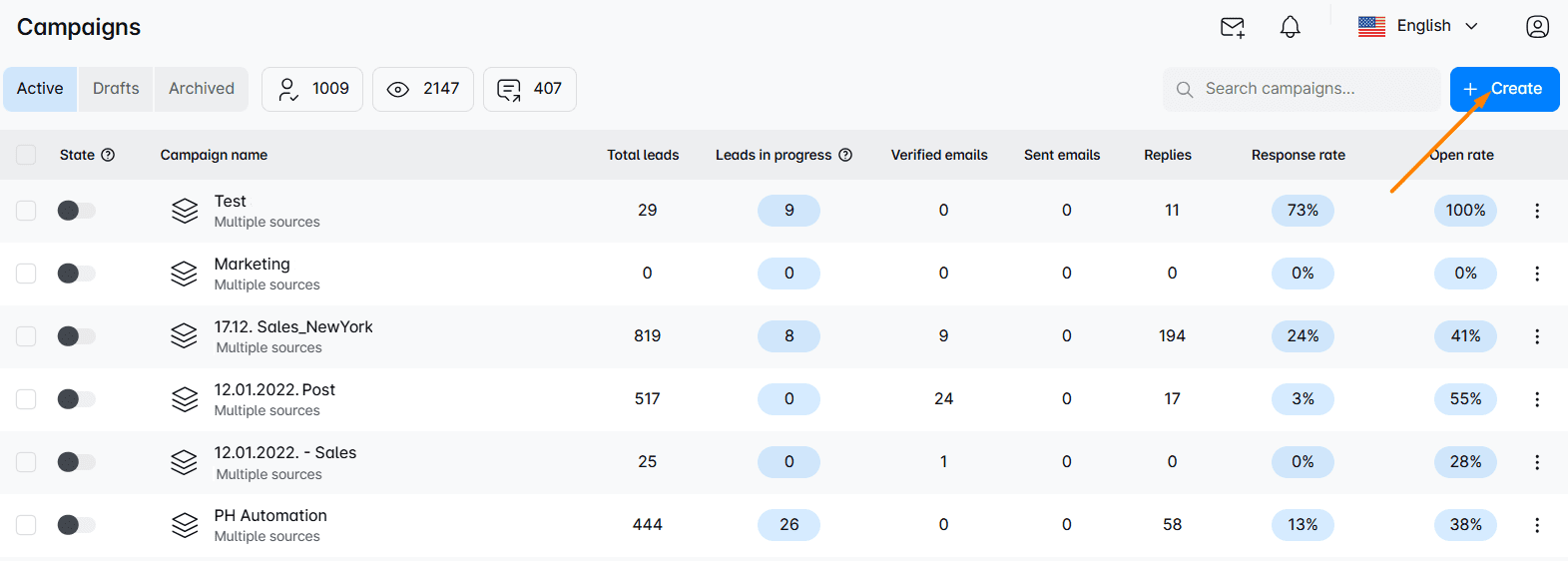Enable the PH Automation campaign toggle

pos(76,525)
